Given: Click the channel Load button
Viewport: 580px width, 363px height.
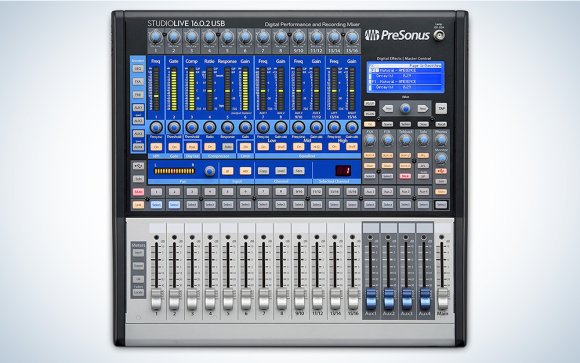Looking at the screenshot, I should 281,171.
